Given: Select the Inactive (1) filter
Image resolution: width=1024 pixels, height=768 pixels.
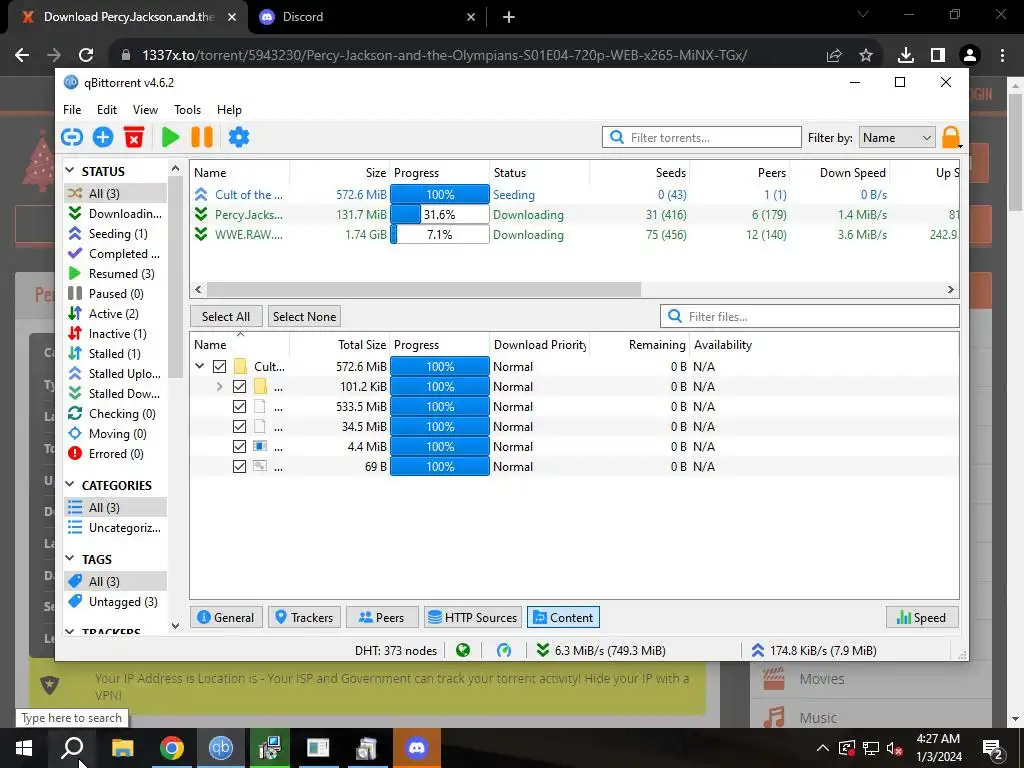Looking at the screenshot, I should point(116,334).
